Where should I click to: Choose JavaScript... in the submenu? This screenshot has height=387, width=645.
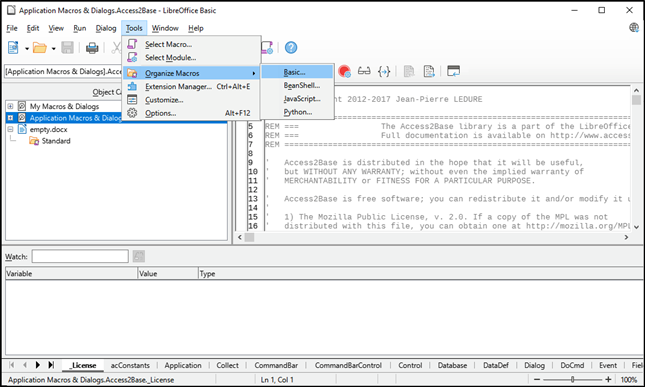[297, 98]
